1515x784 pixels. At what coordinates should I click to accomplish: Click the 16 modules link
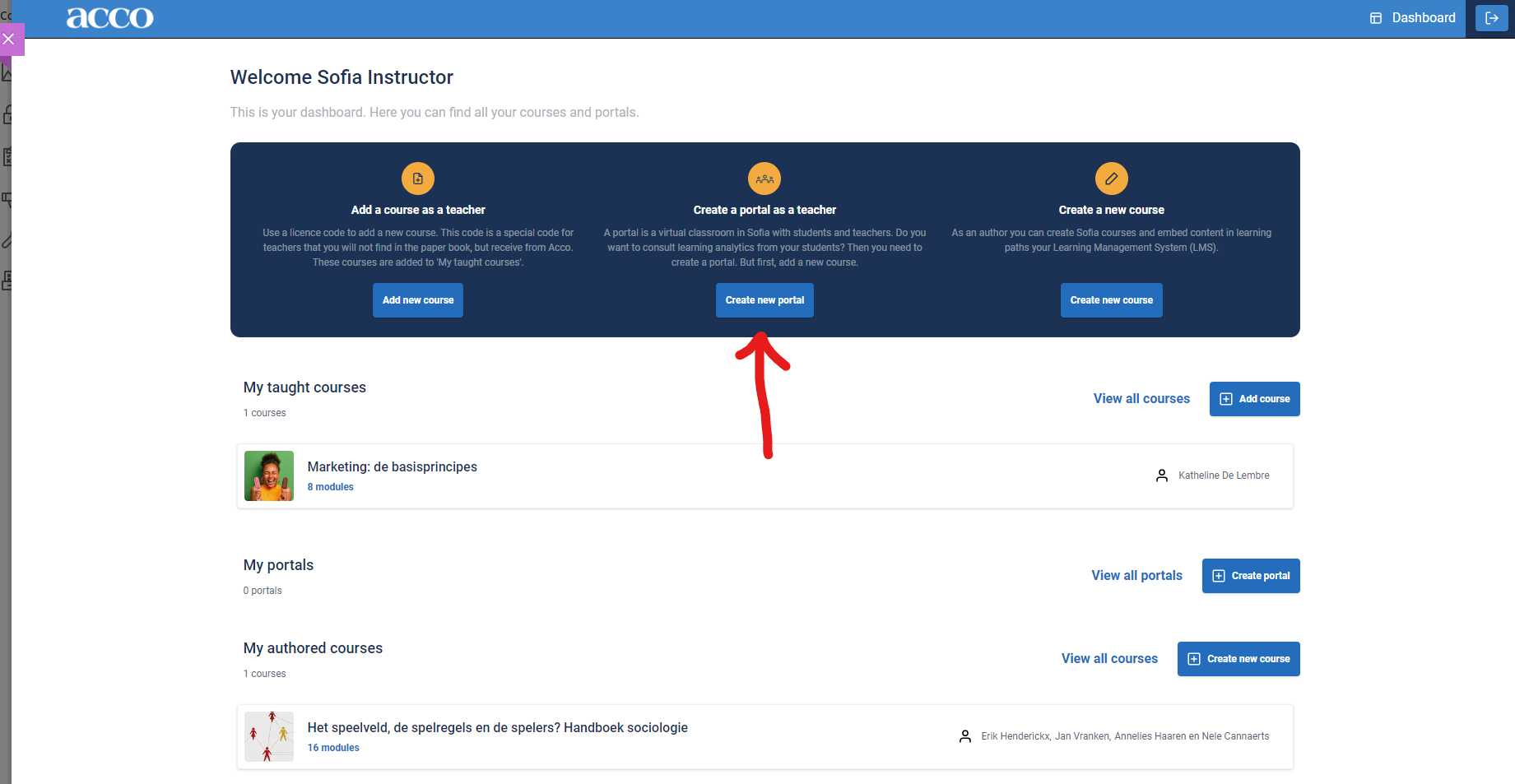point(333,748)
